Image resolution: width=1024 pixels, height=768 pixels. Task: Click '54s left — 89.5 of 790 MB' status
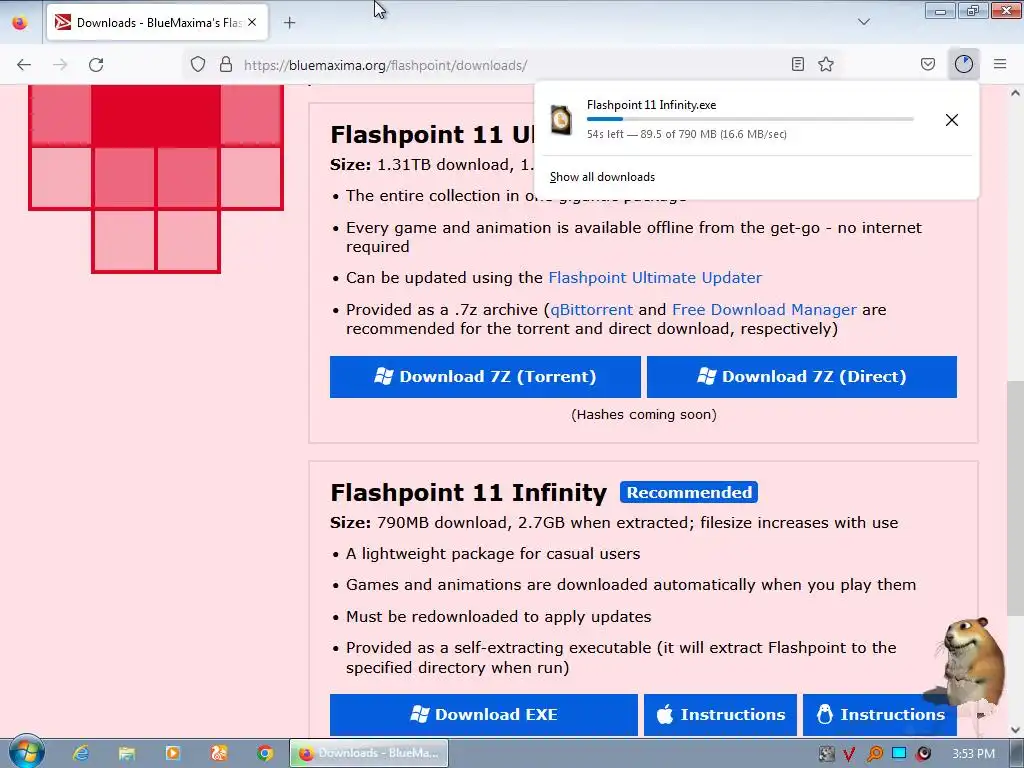pos(686,134)
